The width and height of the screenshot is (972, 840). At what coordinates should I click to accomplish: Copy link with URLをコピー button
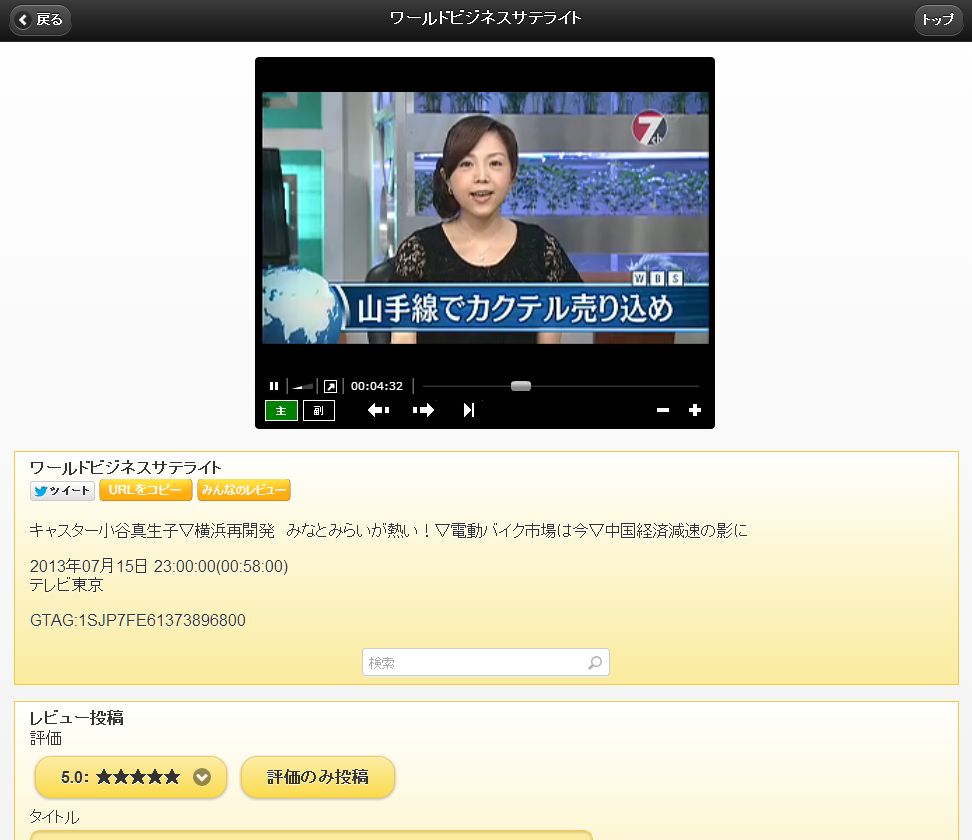(x=146, y=490)
